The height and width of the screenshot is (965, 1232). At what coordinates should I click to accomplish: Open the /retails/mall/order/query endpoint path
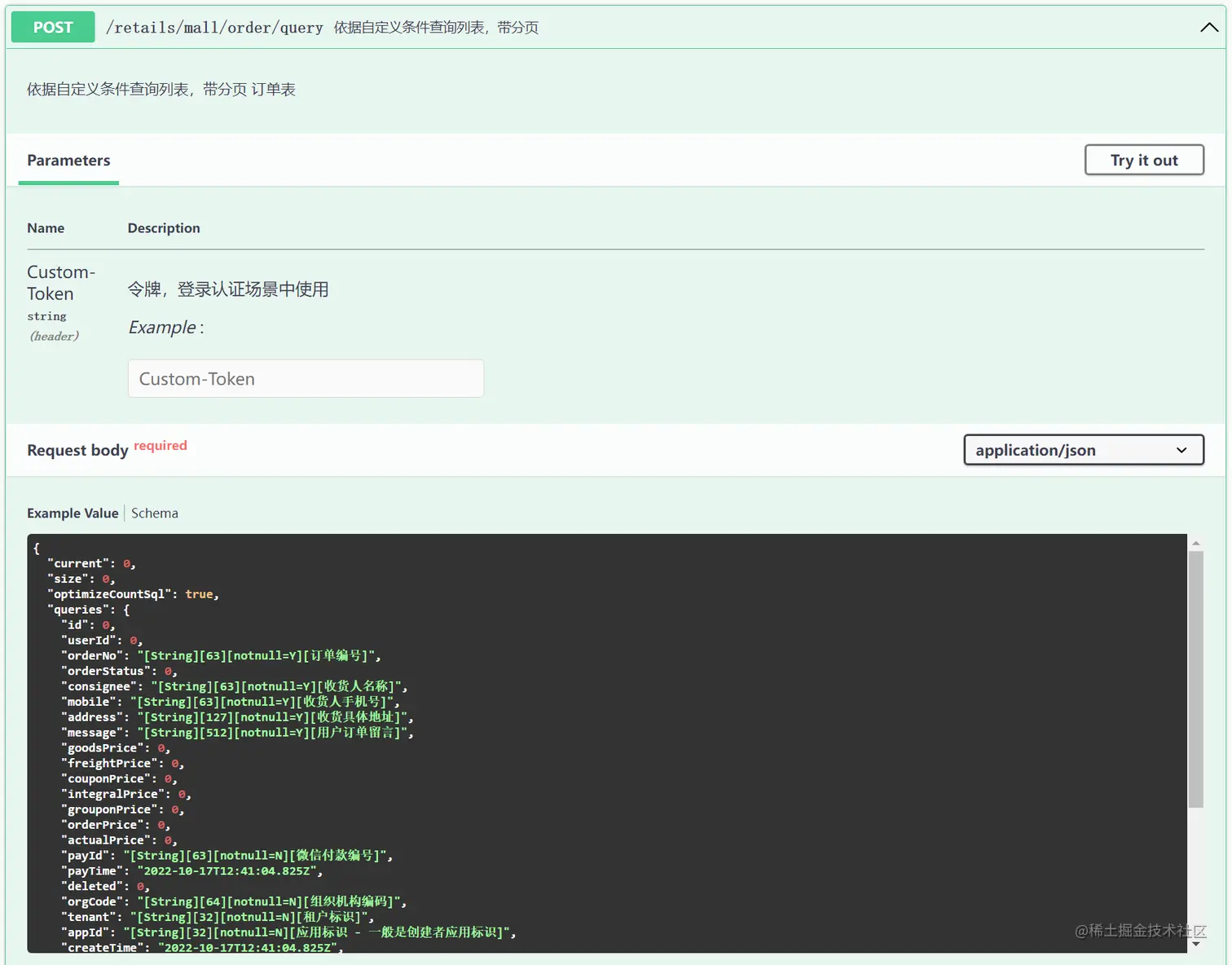[x=214, y=28]
